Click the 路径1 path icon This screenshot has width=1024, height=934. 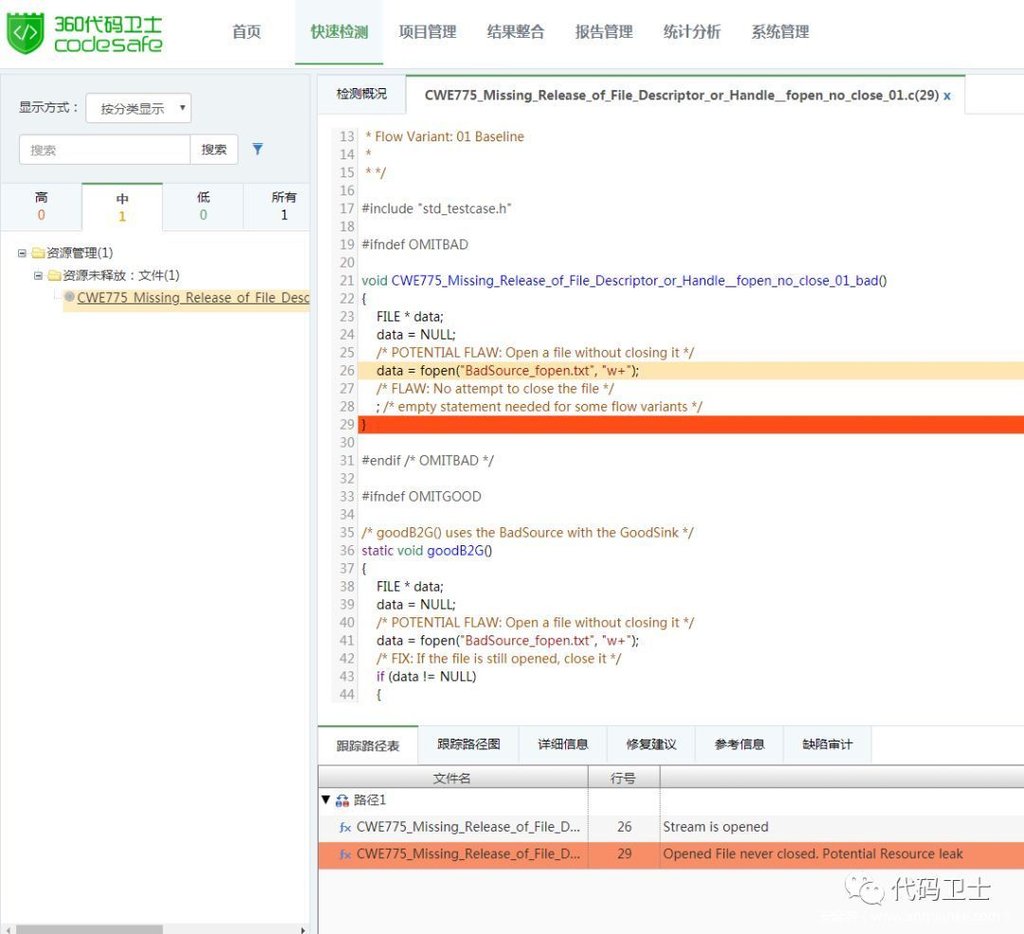pos(342,800)
